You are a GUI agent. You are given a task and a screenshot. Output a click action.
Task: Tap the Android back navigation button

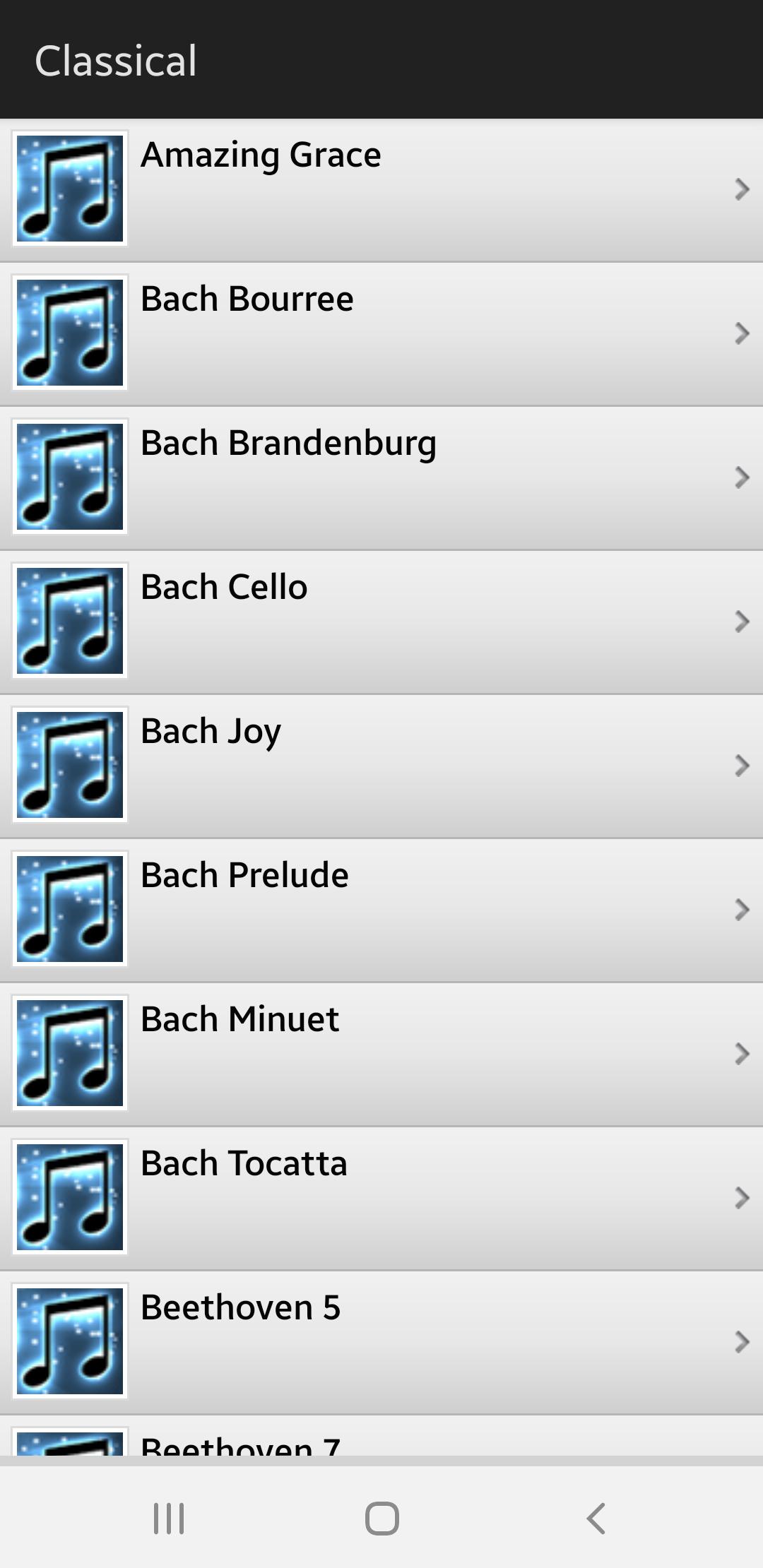pos(596,1518)
